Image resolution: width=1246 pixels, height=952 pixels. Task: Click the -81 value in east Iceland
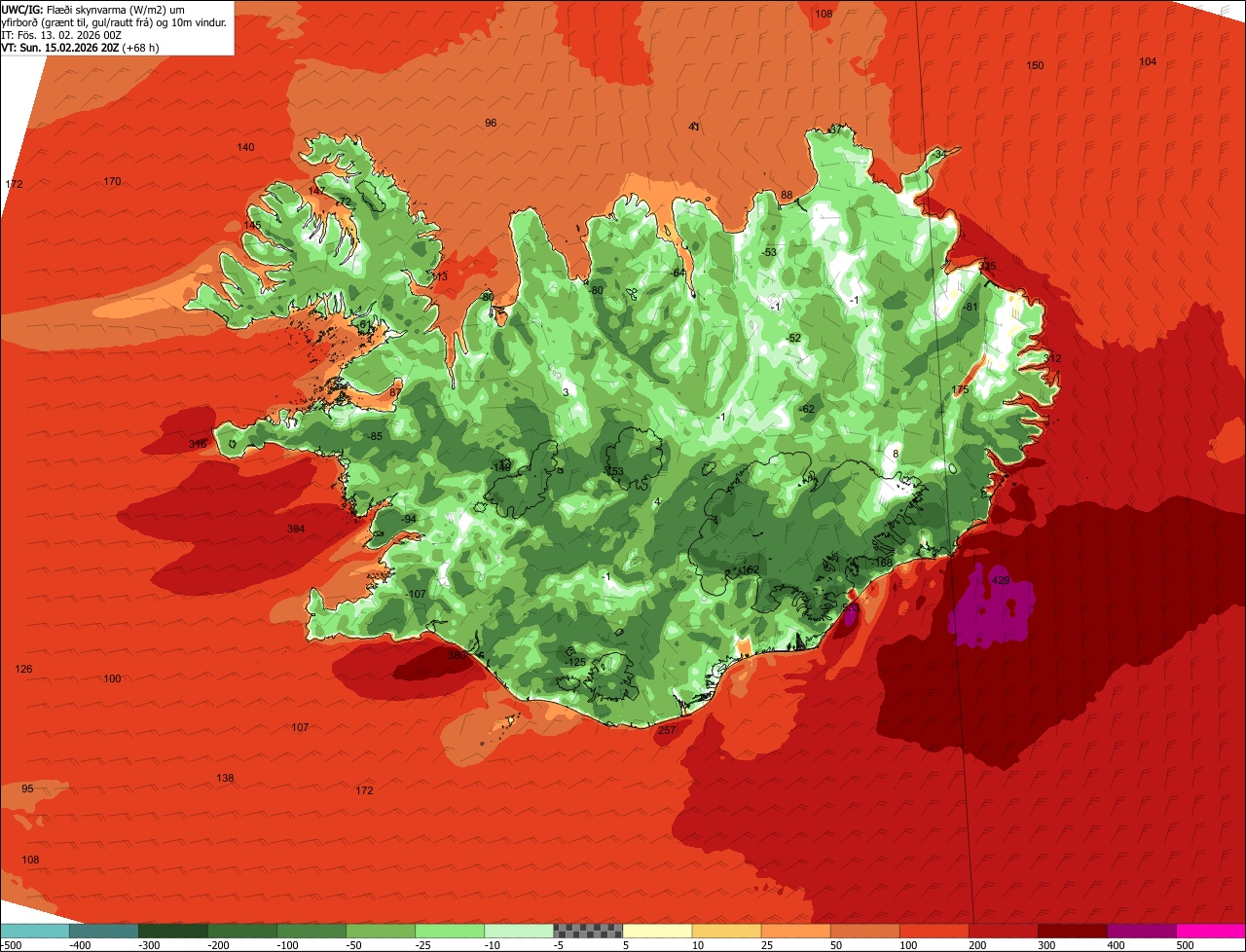970,307
